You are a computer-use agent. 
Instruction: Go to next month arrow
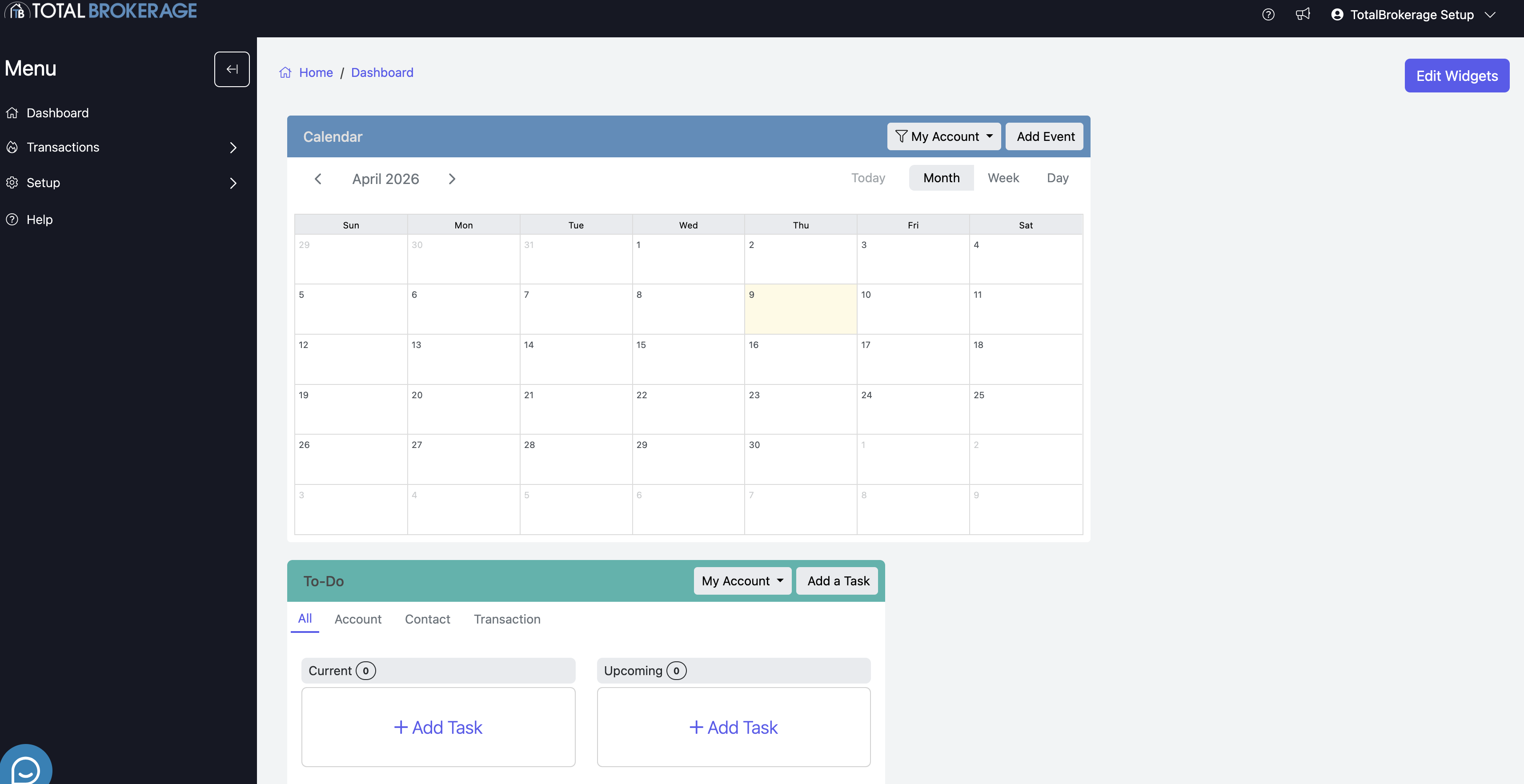click(452, 179)
